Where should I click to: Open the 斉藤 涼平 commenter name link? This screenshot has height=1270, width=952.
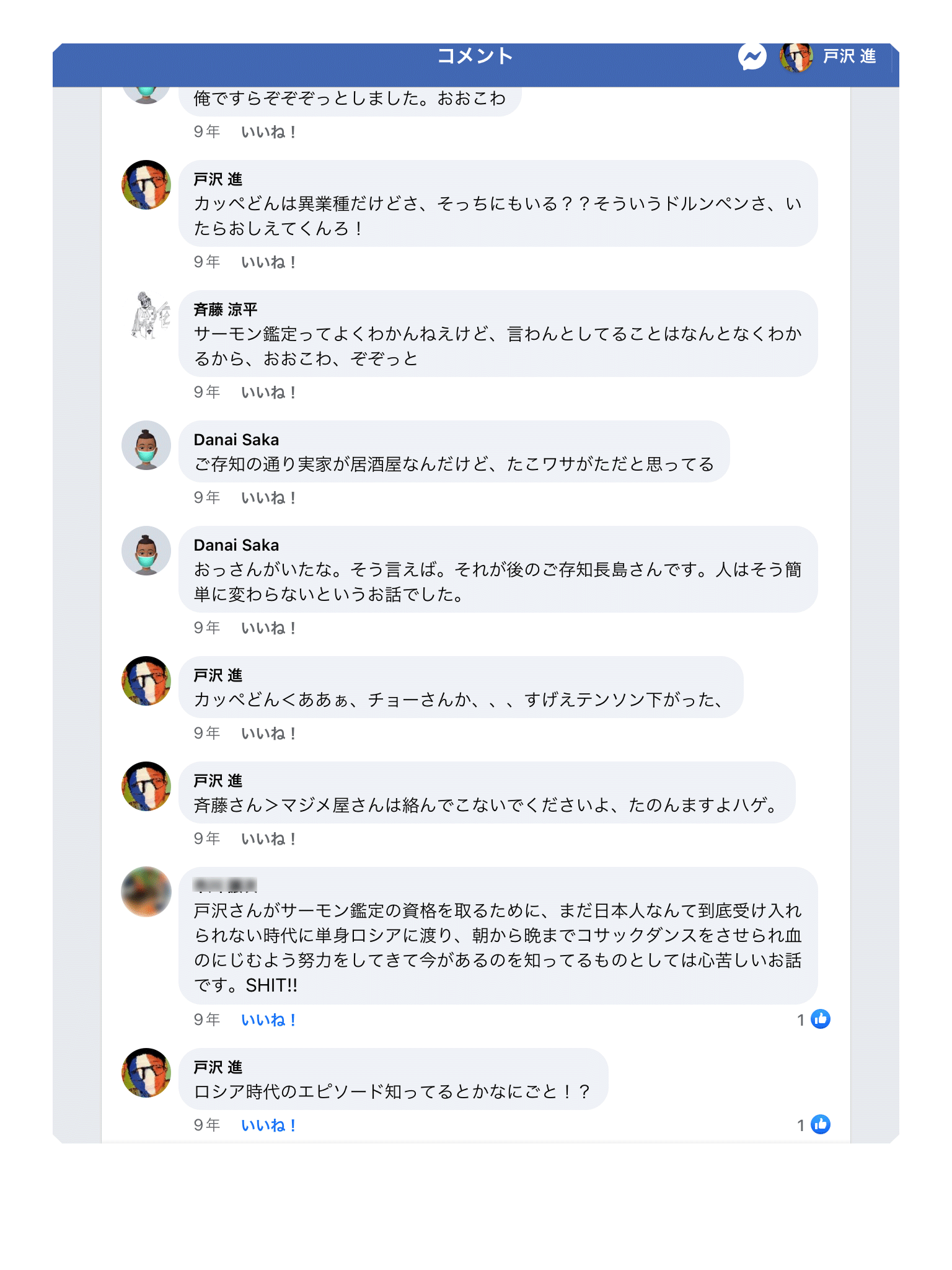click(x=225, y=309)
